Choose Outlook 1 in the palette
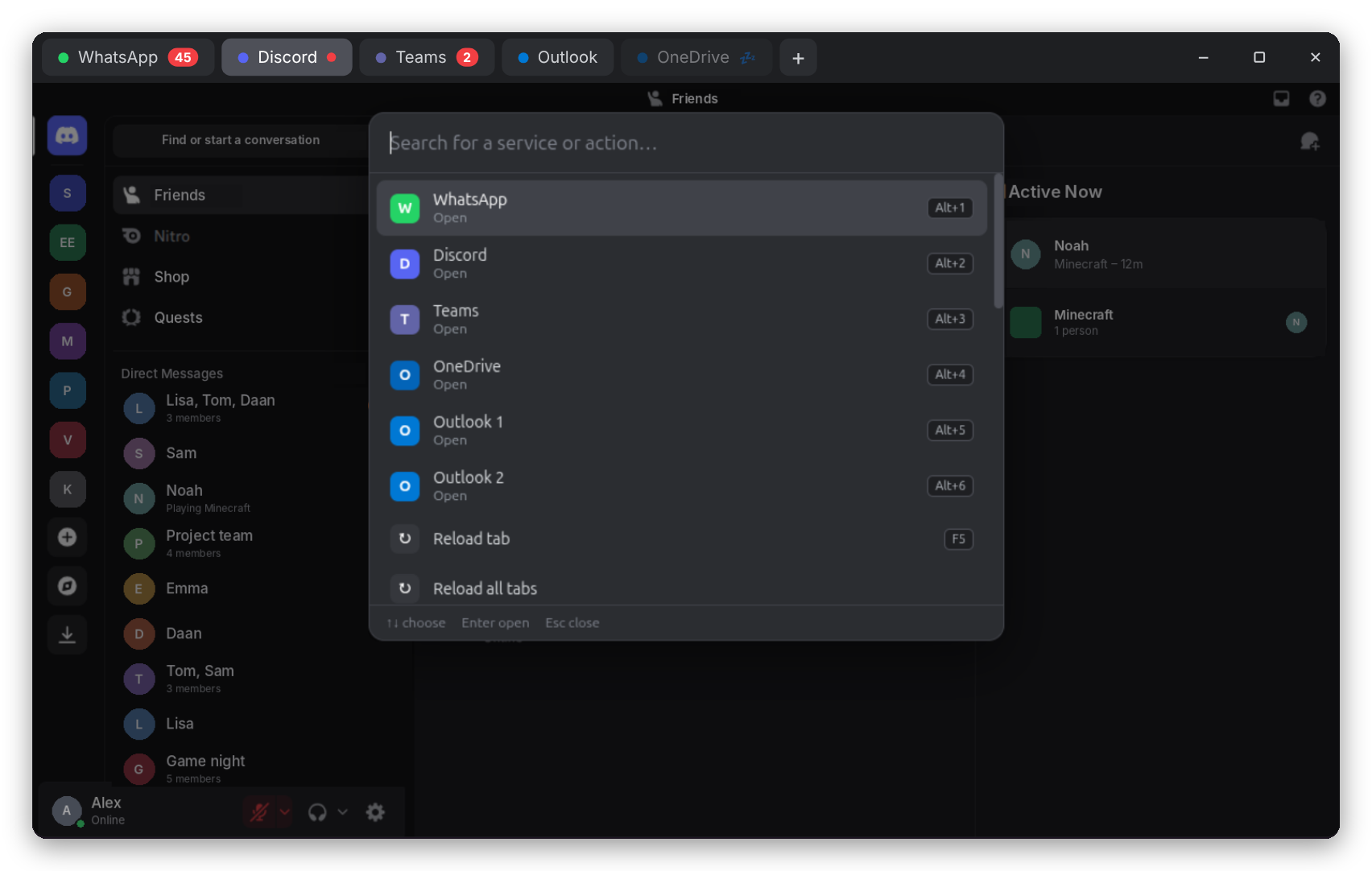Viewport: 1372px width, 871px height. [682, 431]
